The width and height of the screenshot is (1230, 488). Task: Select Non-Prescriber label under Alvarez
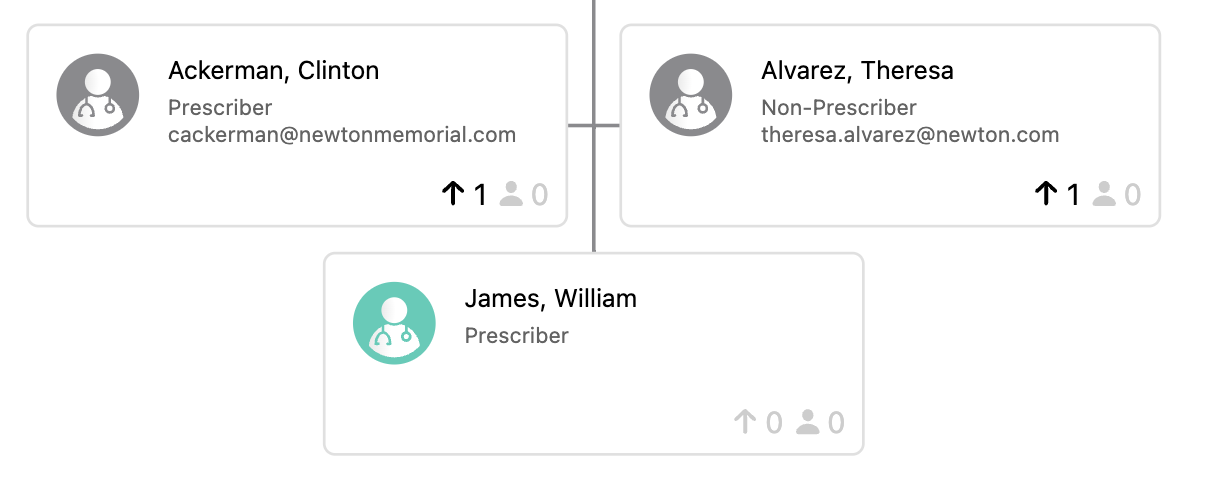click(839, 107)
